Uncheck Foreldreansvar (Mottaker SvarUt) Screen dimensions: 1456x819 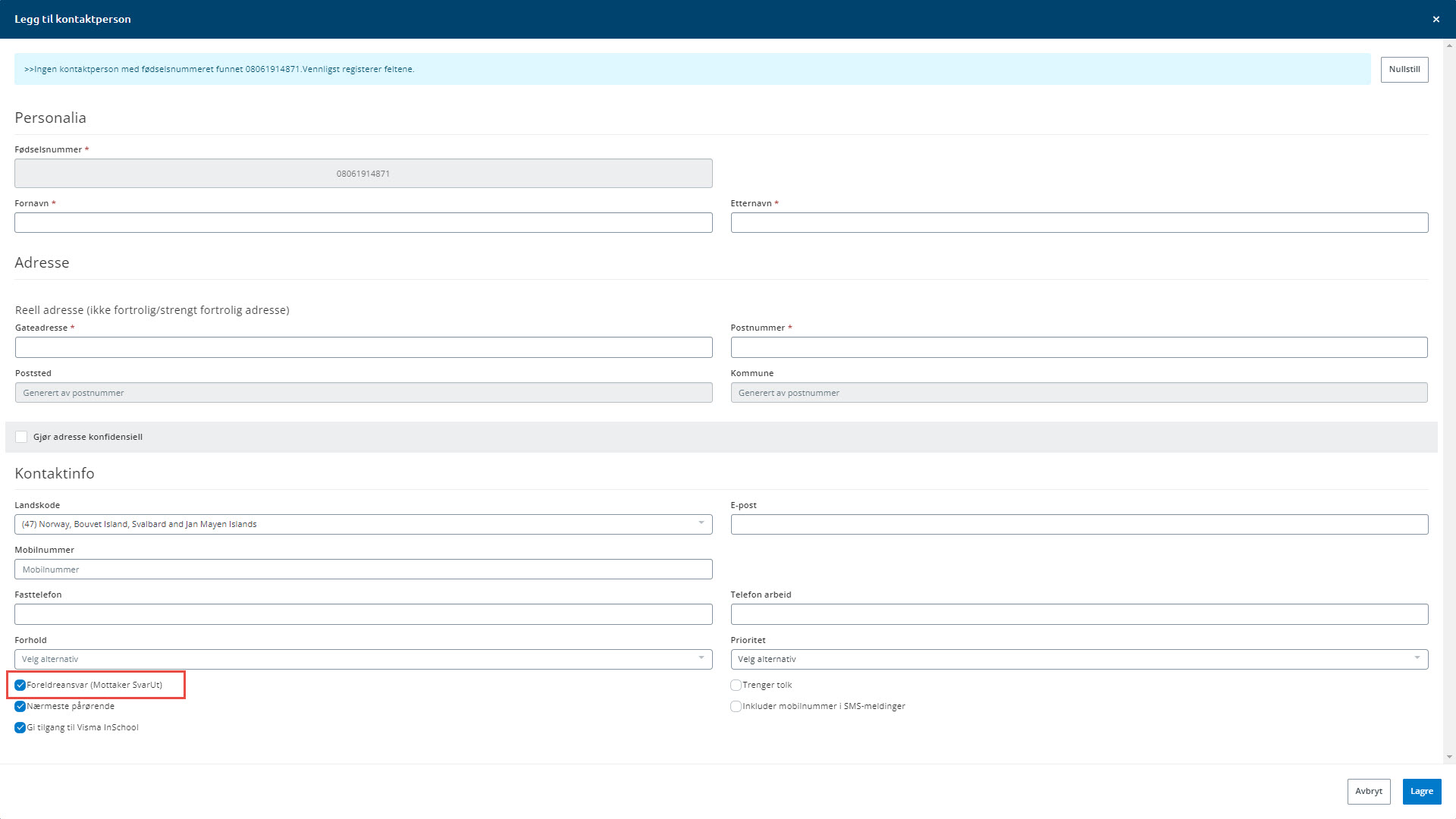pos(20,685)
